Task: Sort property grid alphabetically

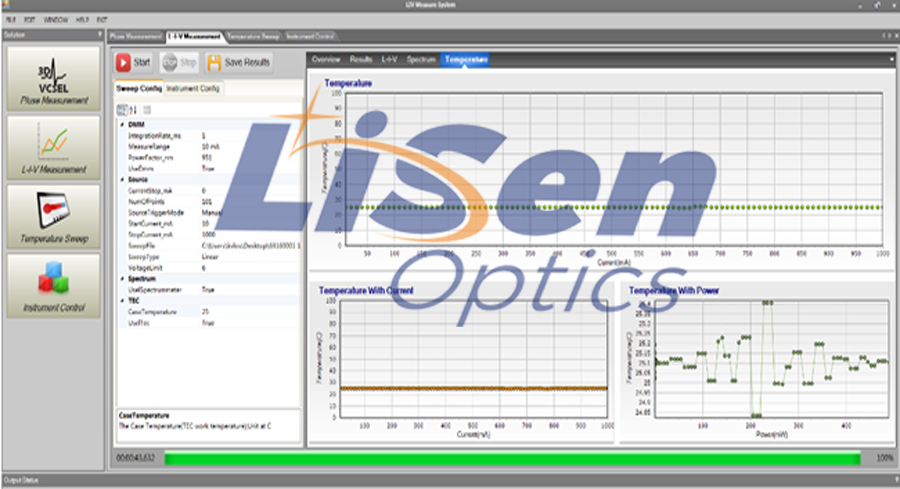Action: 133,110
